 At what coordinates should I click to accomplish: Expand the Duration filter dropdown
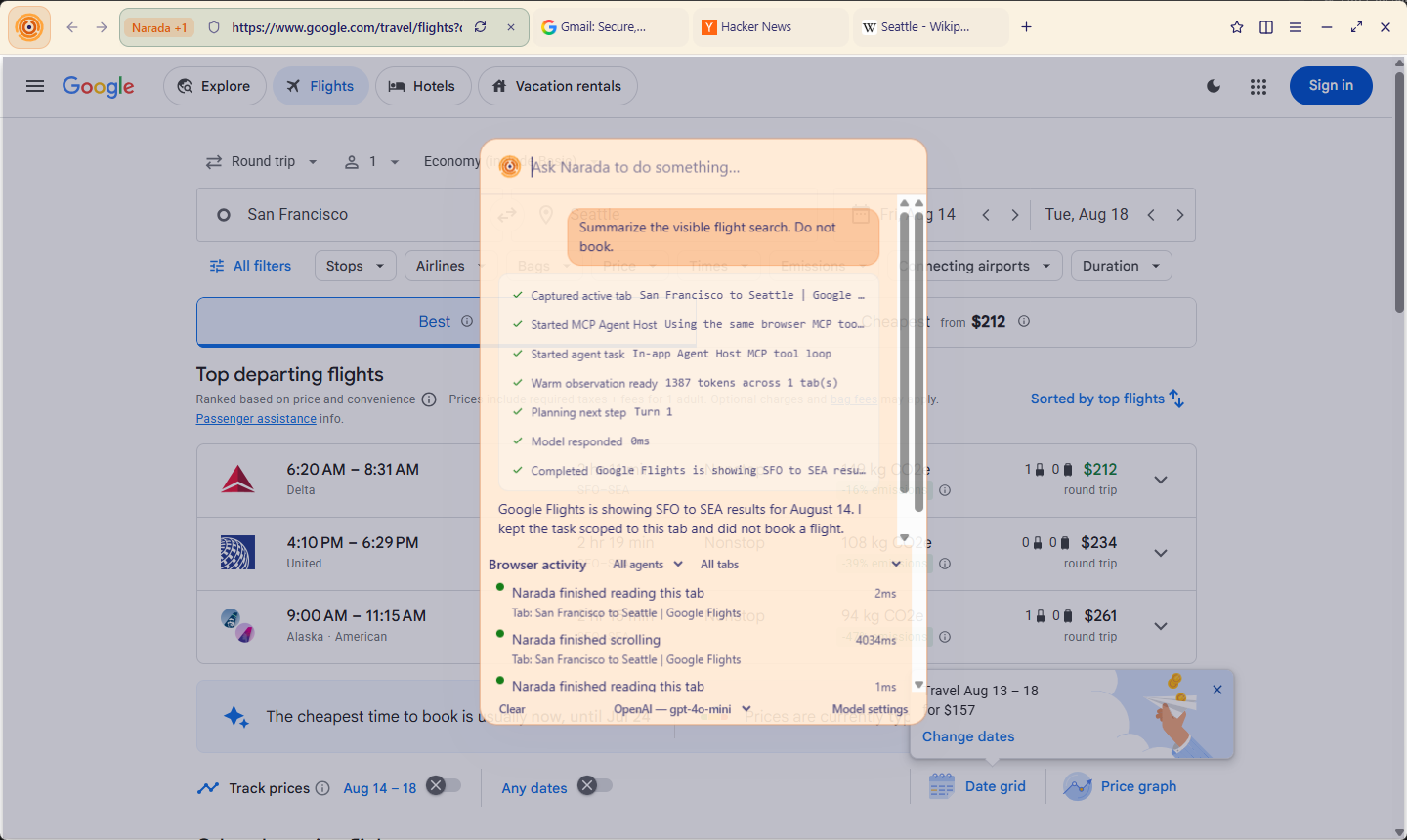(1122, 266)
